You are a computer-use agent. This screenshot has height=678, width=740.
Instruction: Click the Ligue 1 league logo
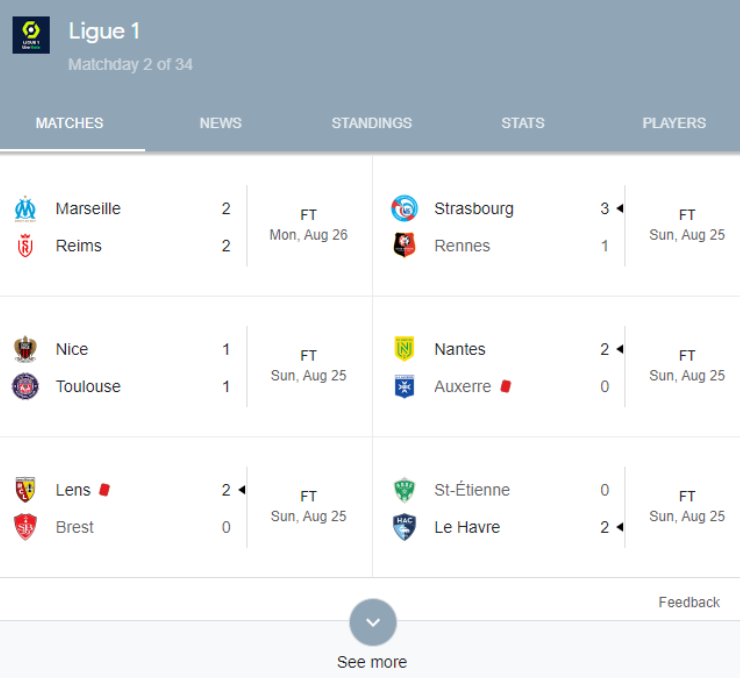pos(31,35)
